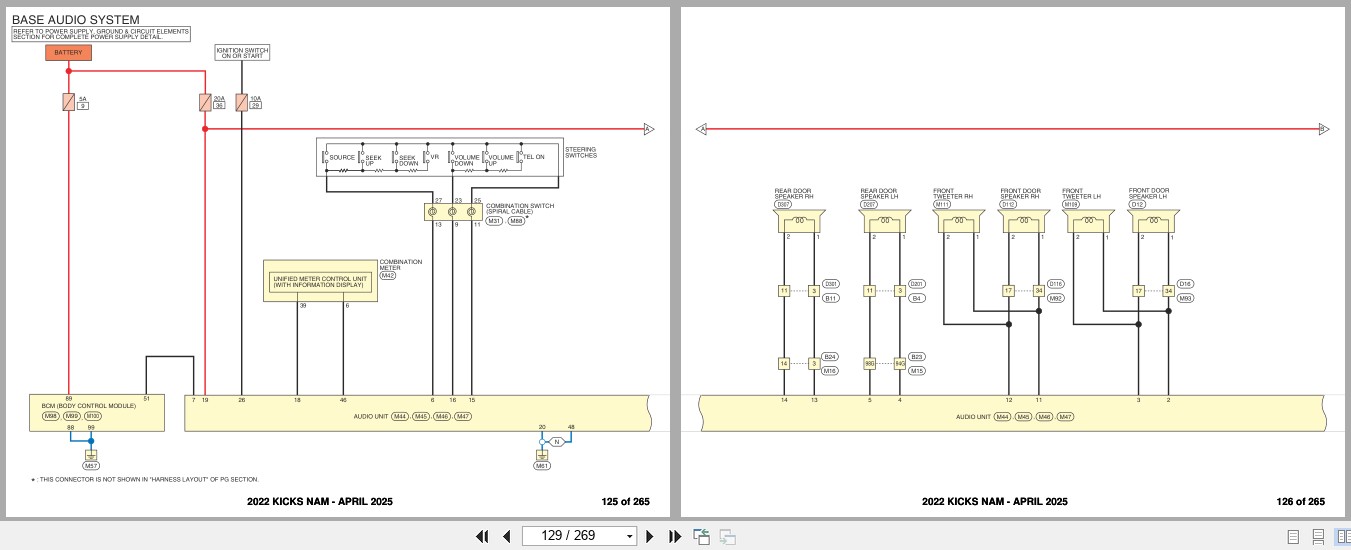Switch to single page view

click(1294, 537)
